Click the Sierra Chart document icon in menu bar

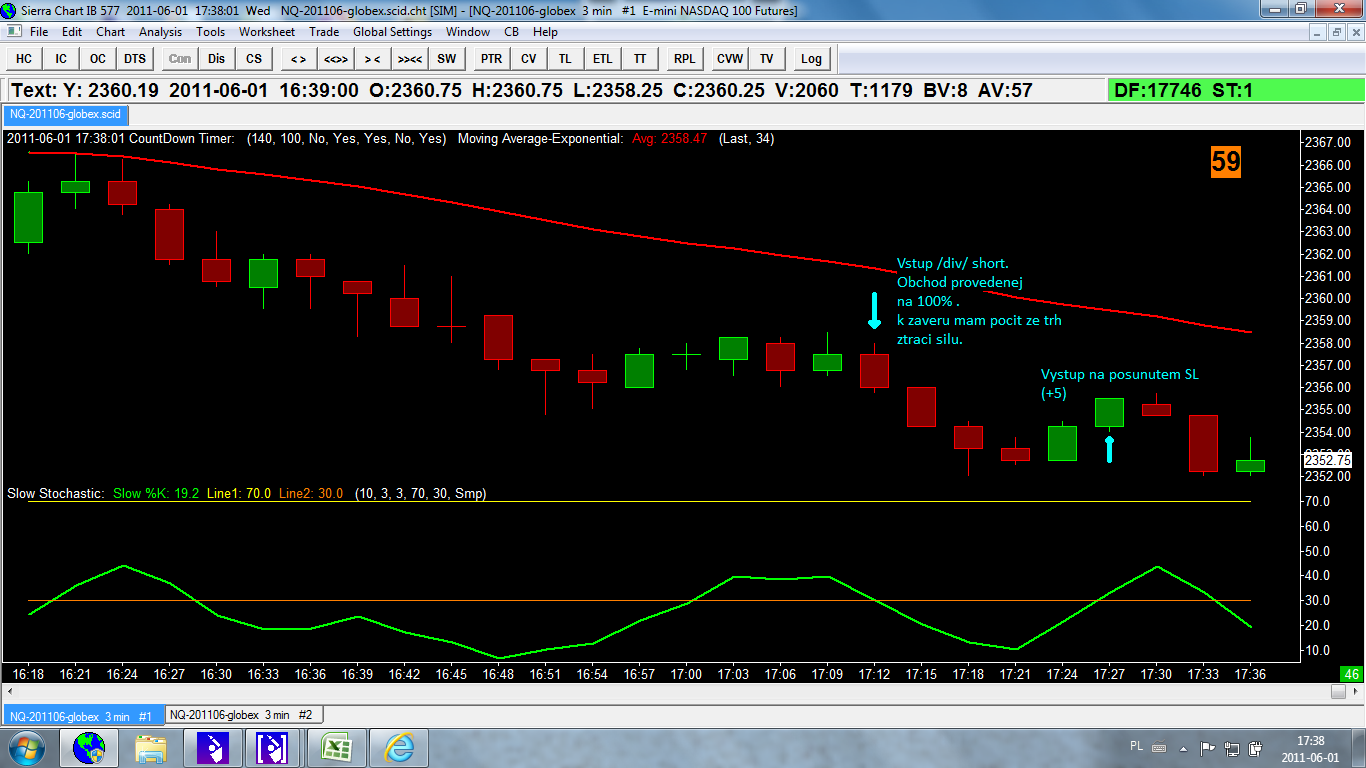(13, 31)
